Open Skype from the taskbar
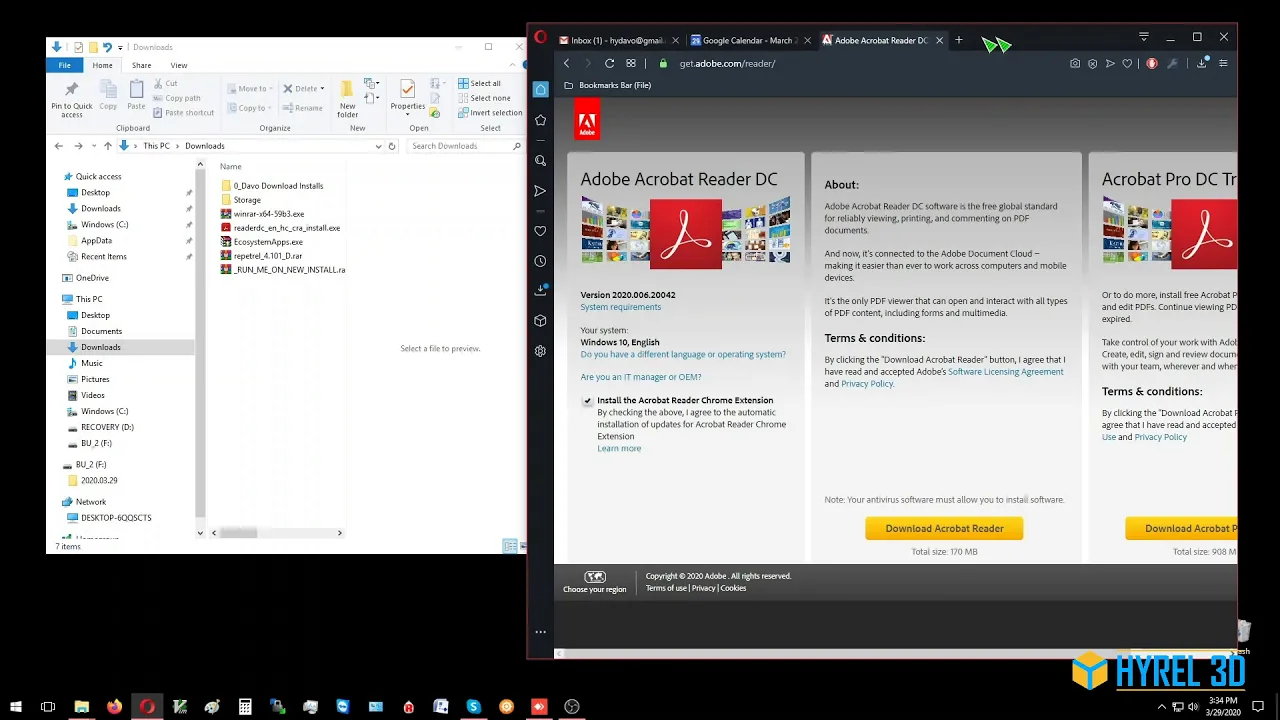1280x720 pixels. 474,707
